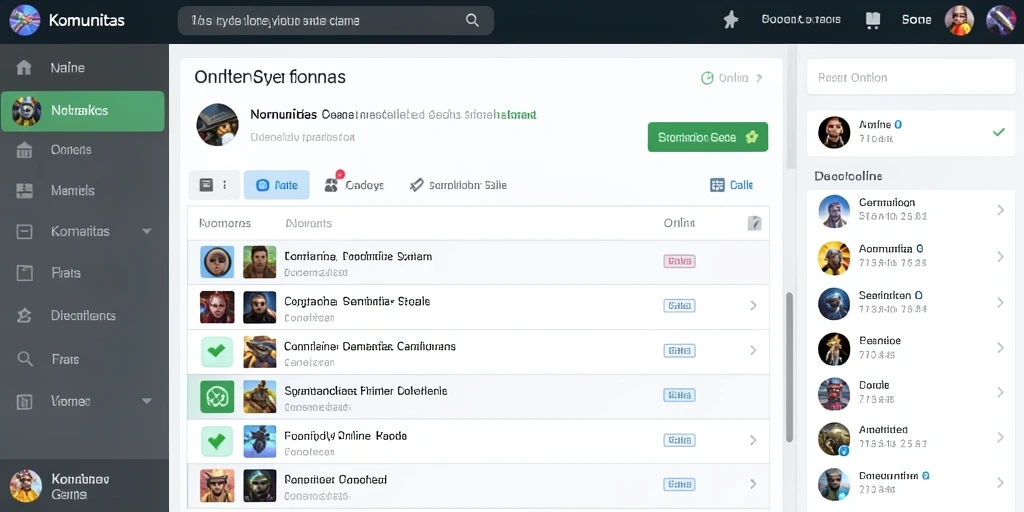Expand the Komaritas sidebar dropdown arrow
The height and width of the screenshot is (512, 1024).
147,231
